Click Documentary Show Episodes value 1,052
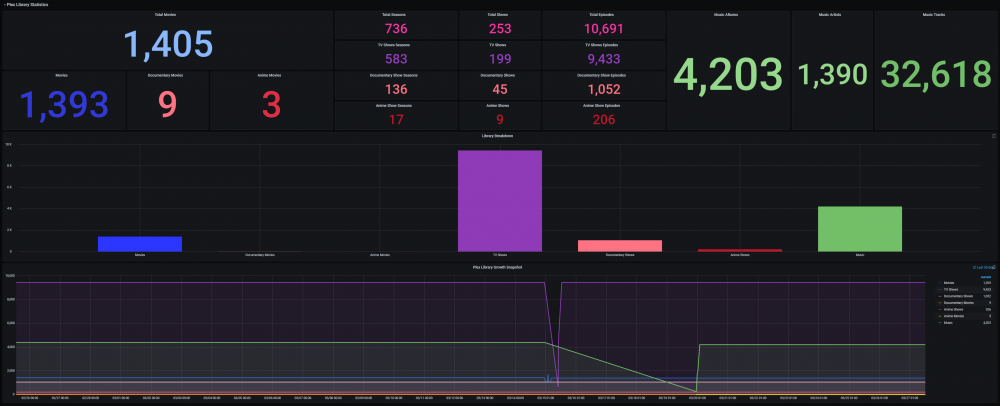1000x406 pixels. pyautogui.click(x=603, y=89)
